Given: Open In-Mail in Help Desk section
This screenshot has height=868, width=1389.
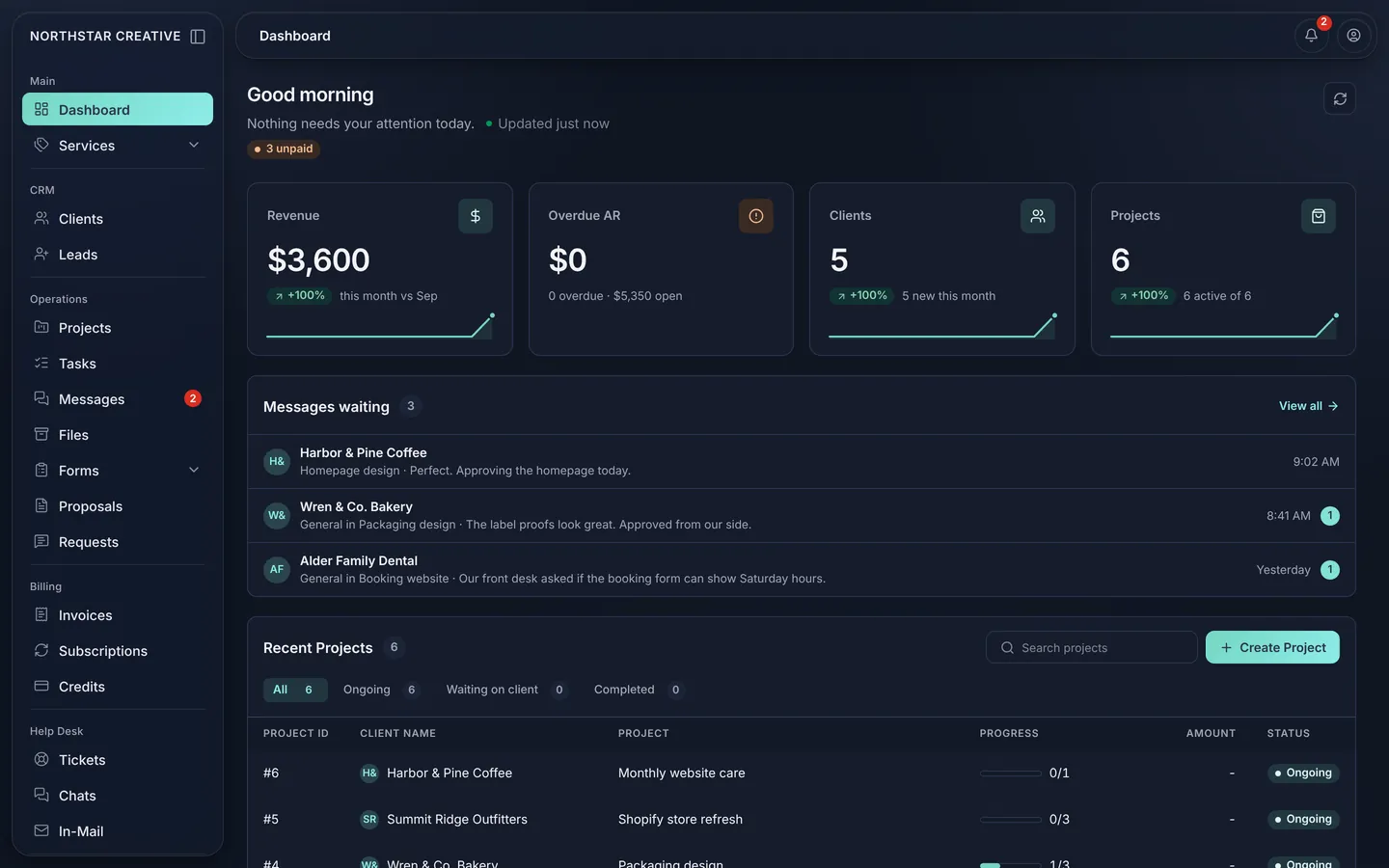Looking at the screenshot, I should tap(118, 831).
